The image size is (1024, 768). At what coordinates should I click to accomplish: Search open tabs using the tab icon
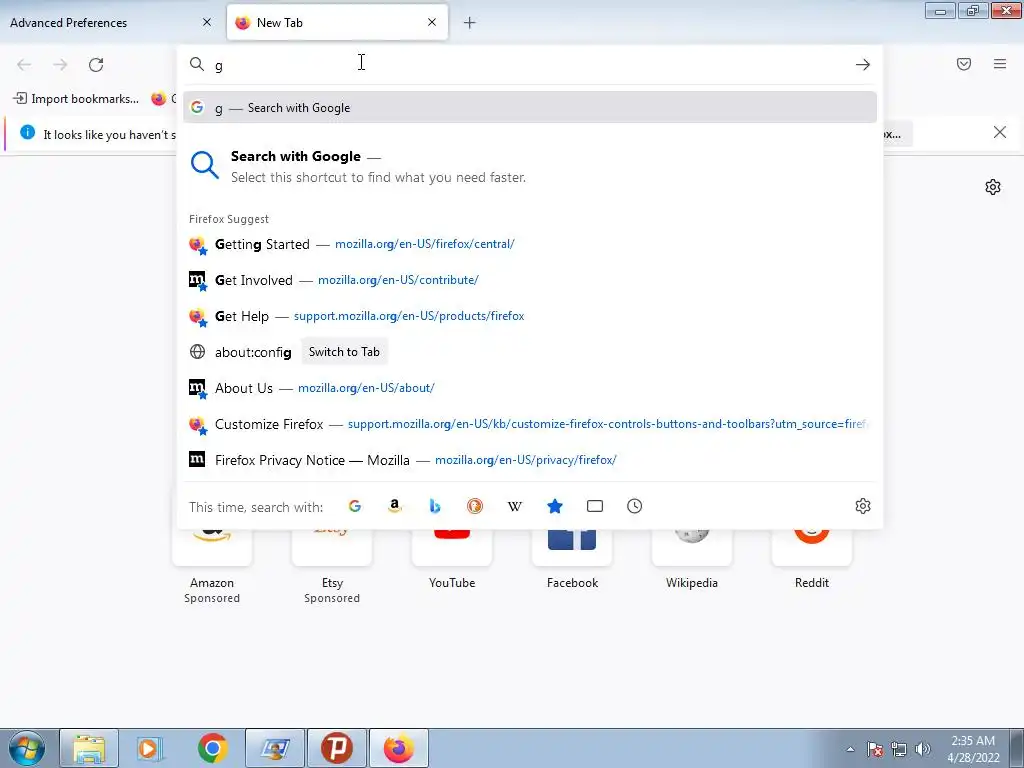tap(595, 506)
